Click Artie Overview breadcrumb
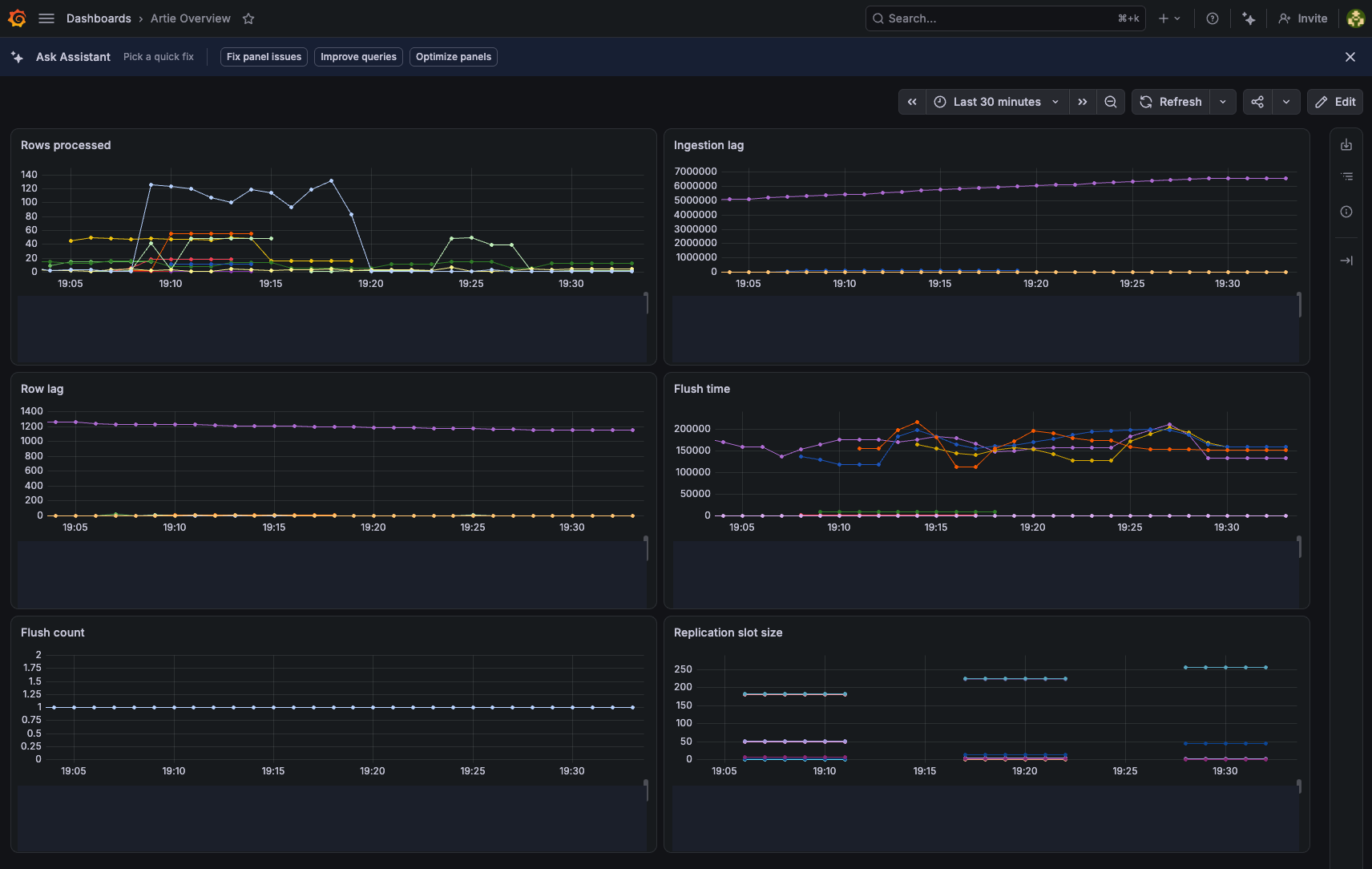The height and width of the screenshot is (869, 1372). click(x=191, y=18)
